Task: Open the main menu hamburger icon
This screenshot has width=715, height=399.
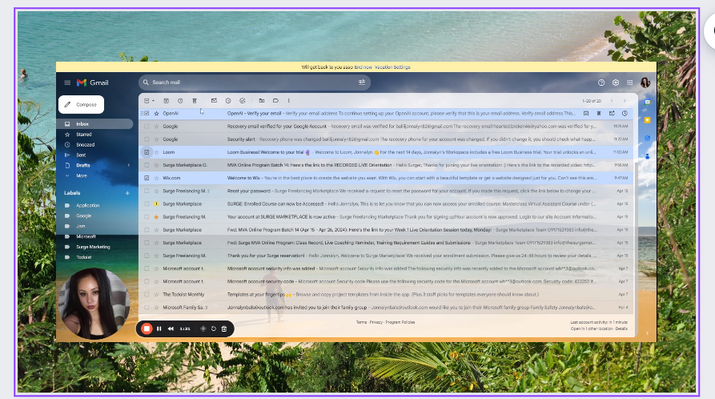Action: [x=67, y=83]
